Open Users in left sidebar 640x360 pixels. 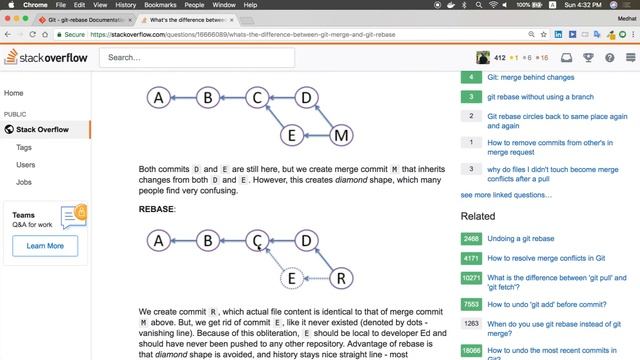(x=26, y=165)
